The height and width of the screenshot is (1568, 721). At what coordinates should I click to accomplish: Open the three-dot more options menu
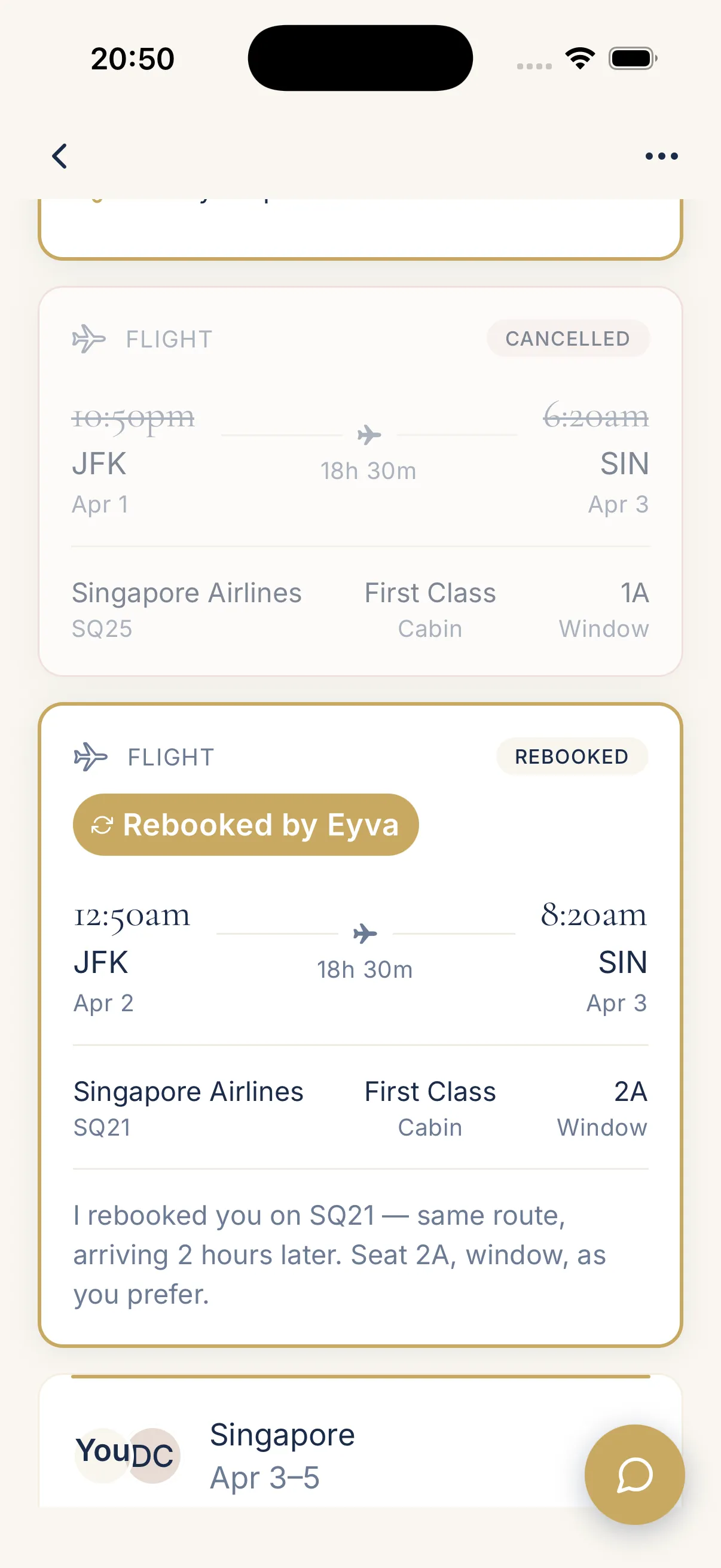point(661,157)
